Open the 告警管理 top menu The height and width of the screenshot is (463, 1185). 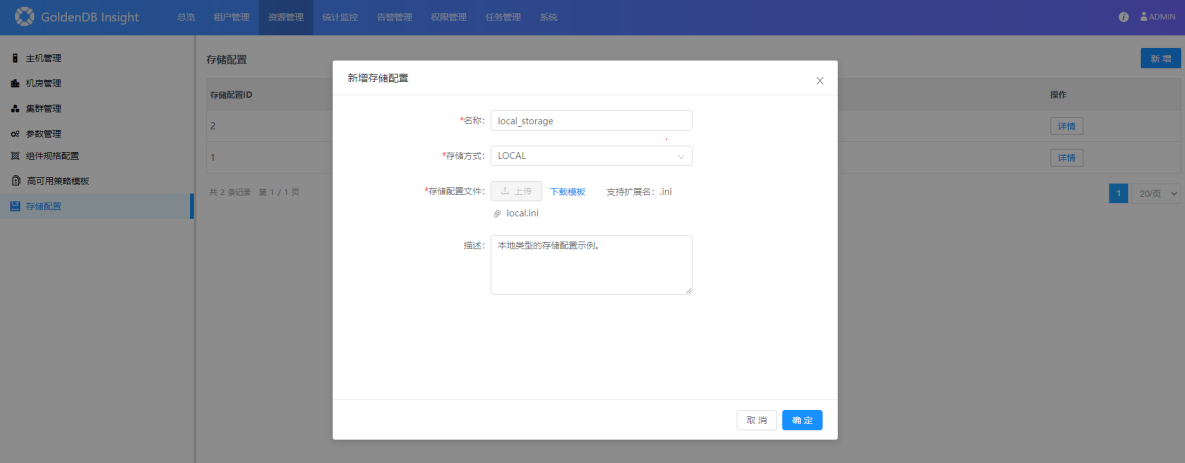394,17
